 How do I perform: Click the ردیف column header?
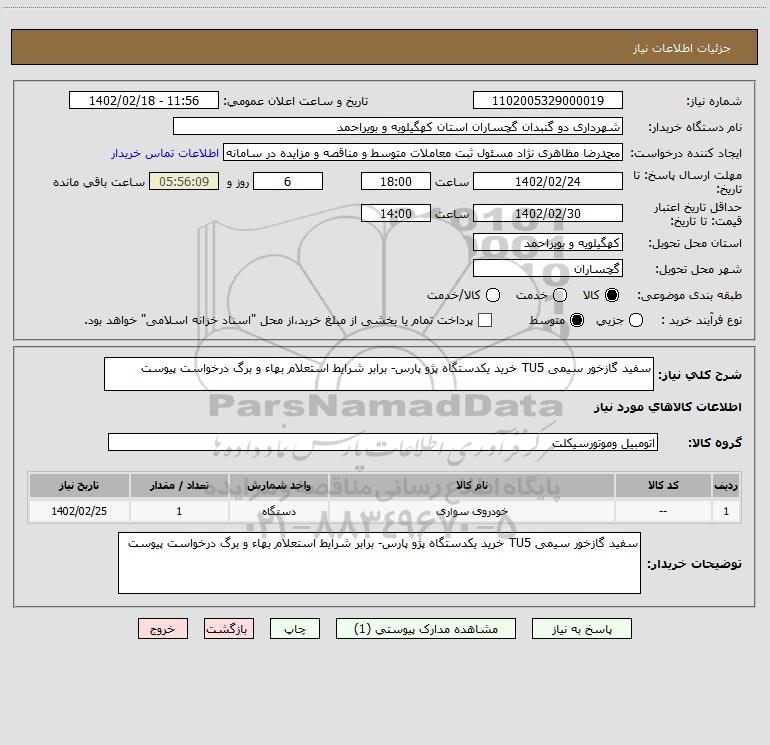point(726,485)
